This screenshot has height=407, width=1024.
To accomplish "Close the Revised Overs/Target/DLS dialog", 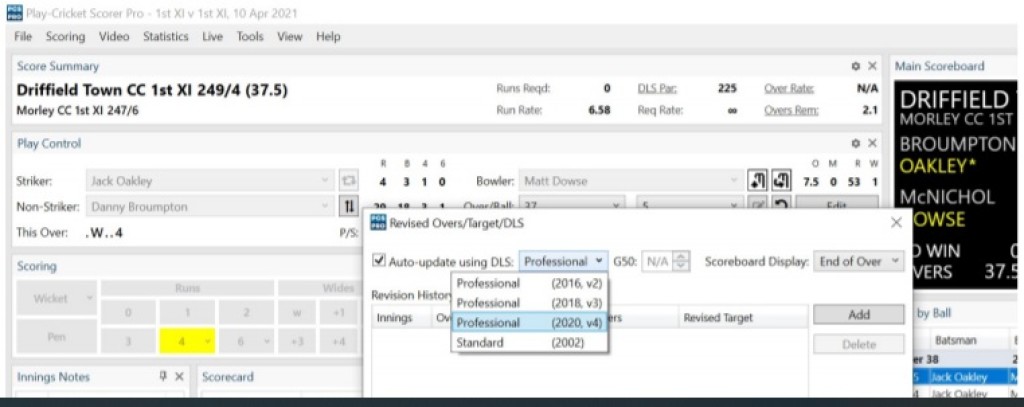I will 896,223.
